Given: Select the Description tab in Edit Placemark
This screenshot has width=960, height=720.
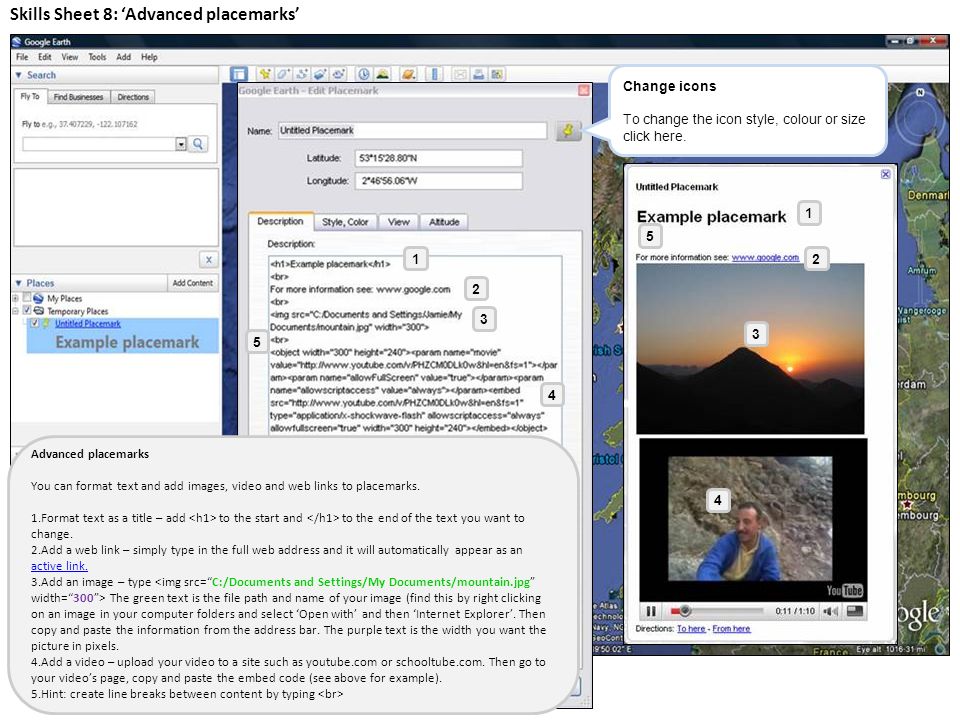Looking at the screenshot, I should (x=280, y=221).
